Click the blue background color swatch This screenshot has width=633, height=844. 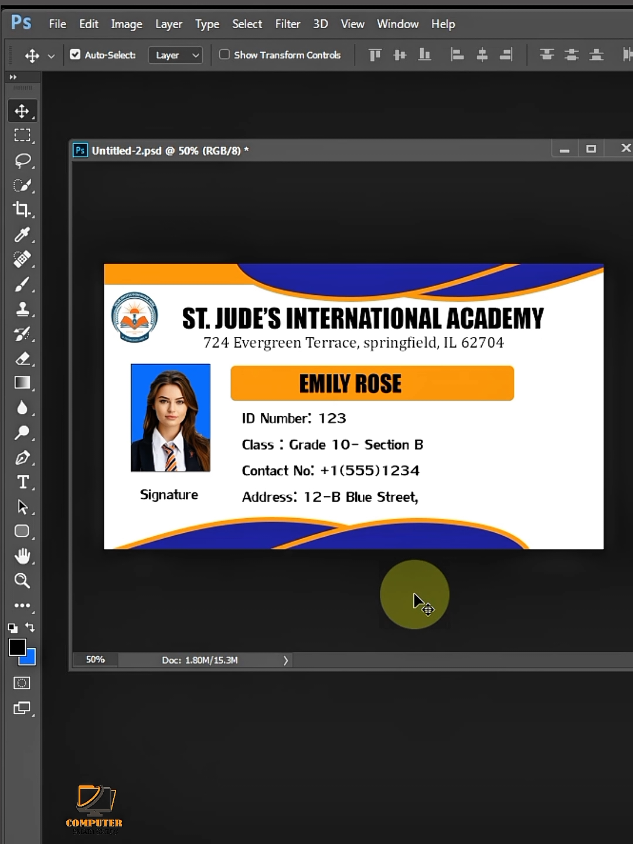tap(31, 659)
